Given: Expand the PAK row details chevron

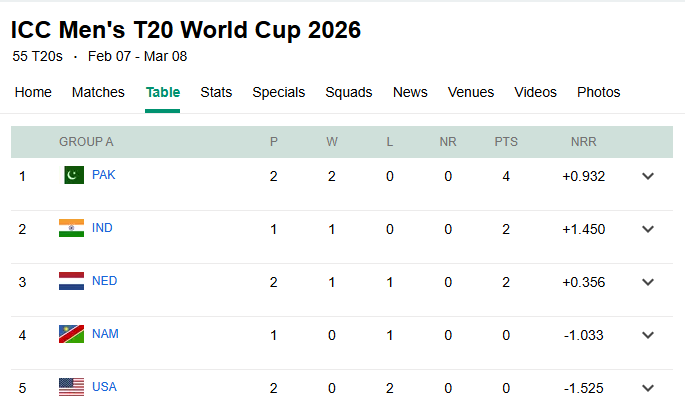Looking at the screenshot, I should [x=648, y=176].
